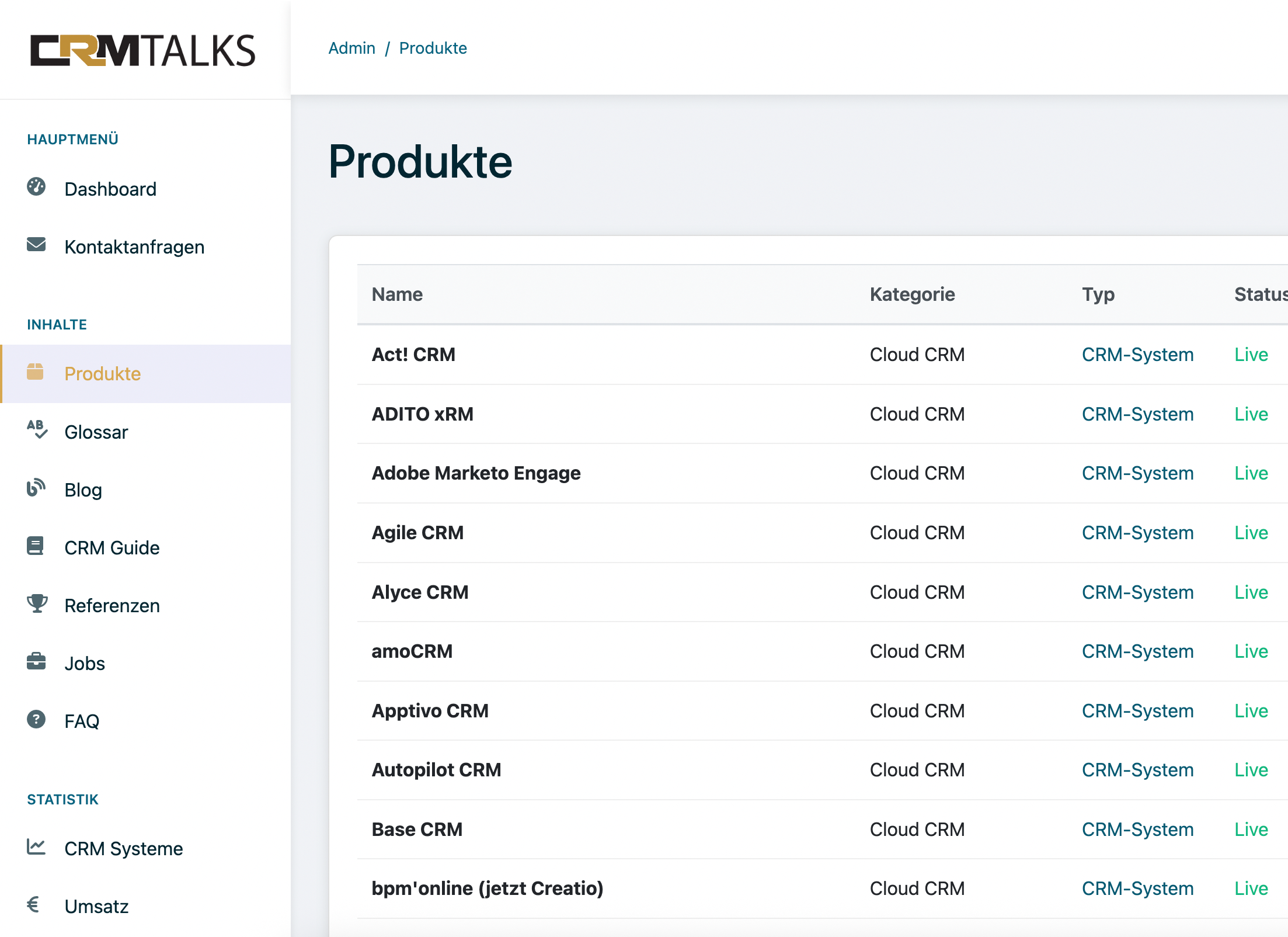This screenshot has width=1288, height=937.
Task: Open CRM-System link for Act! CRM
Action: (1137, 355)
